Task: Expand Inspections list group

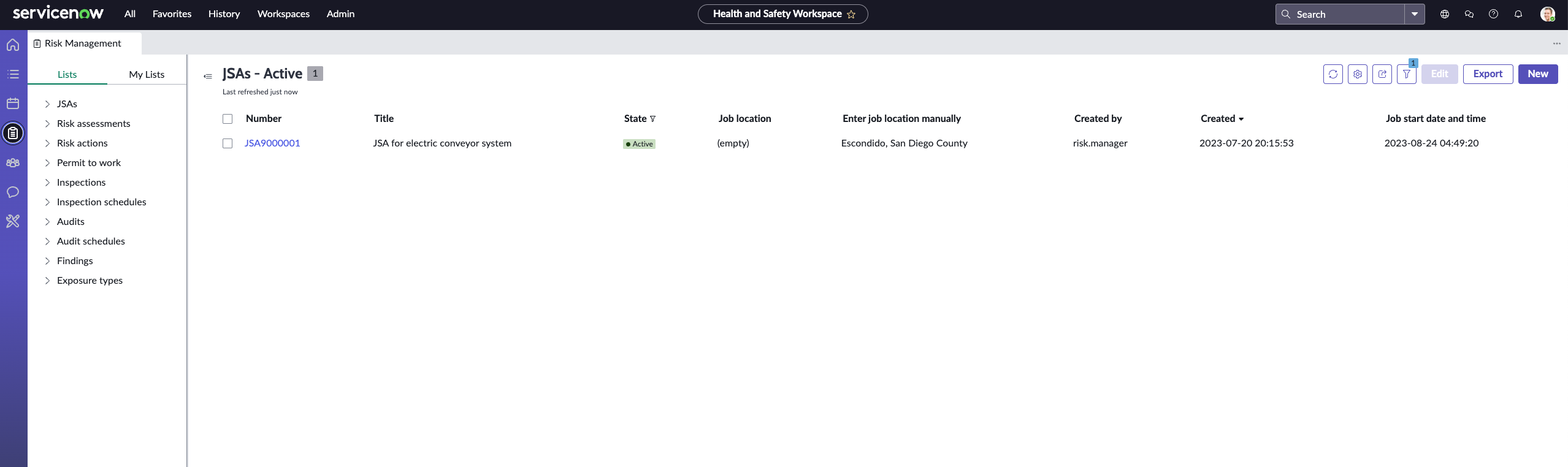Action: [x=47, y=183]
